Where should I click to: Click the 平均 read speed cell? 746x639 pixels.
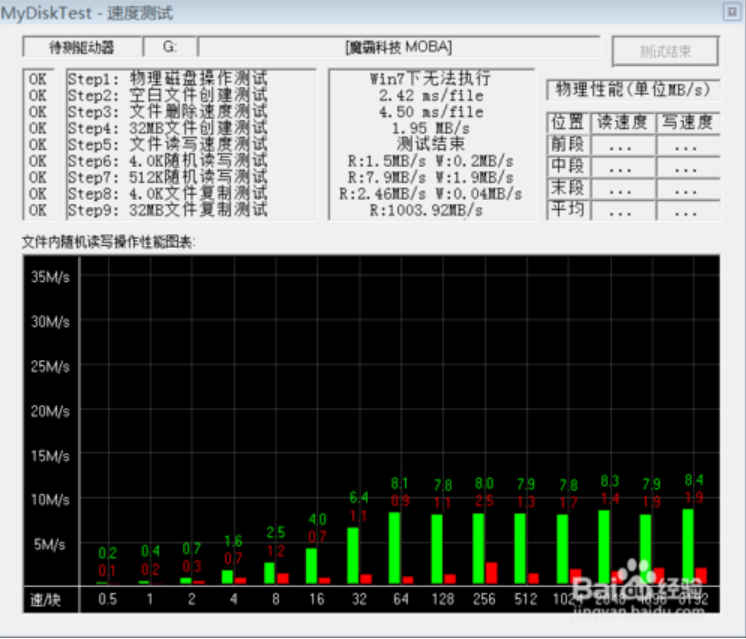[x=620, y=211]
